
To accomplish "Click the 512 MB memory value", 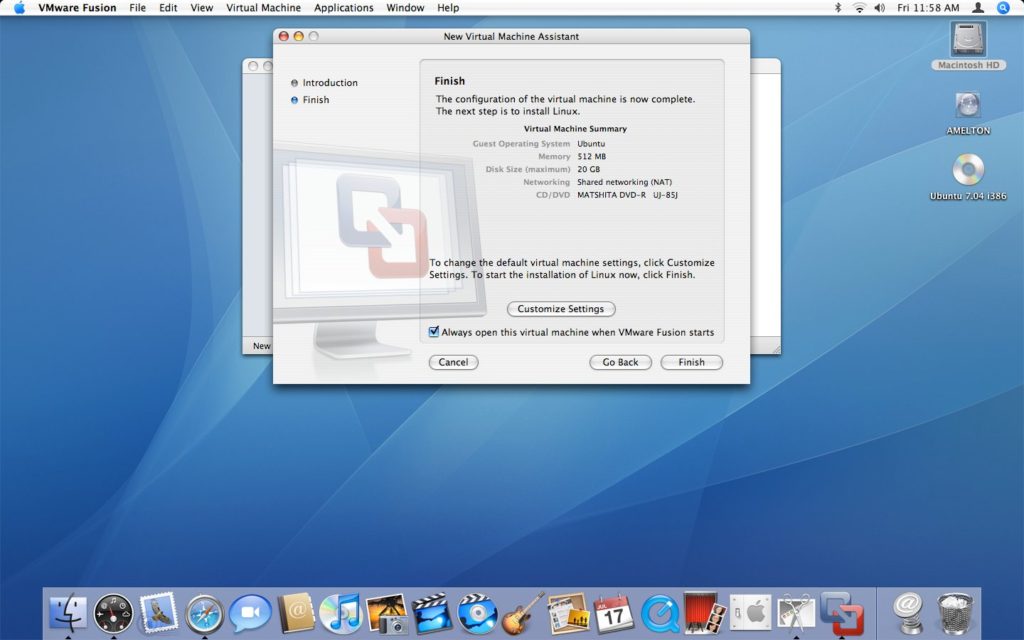I will [x=592, y=157].
